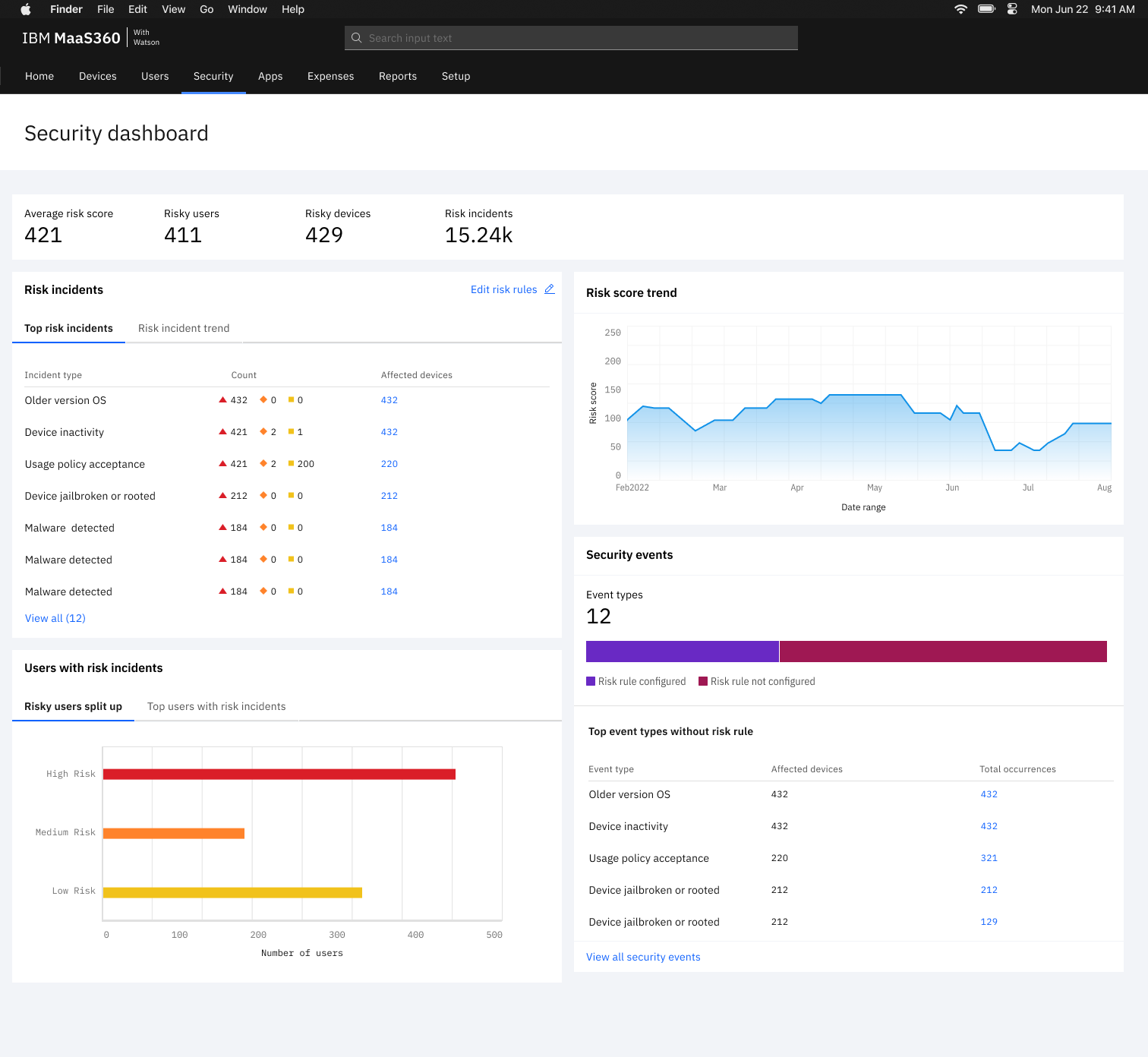Open the Reports navigation item

click(398, 76)
